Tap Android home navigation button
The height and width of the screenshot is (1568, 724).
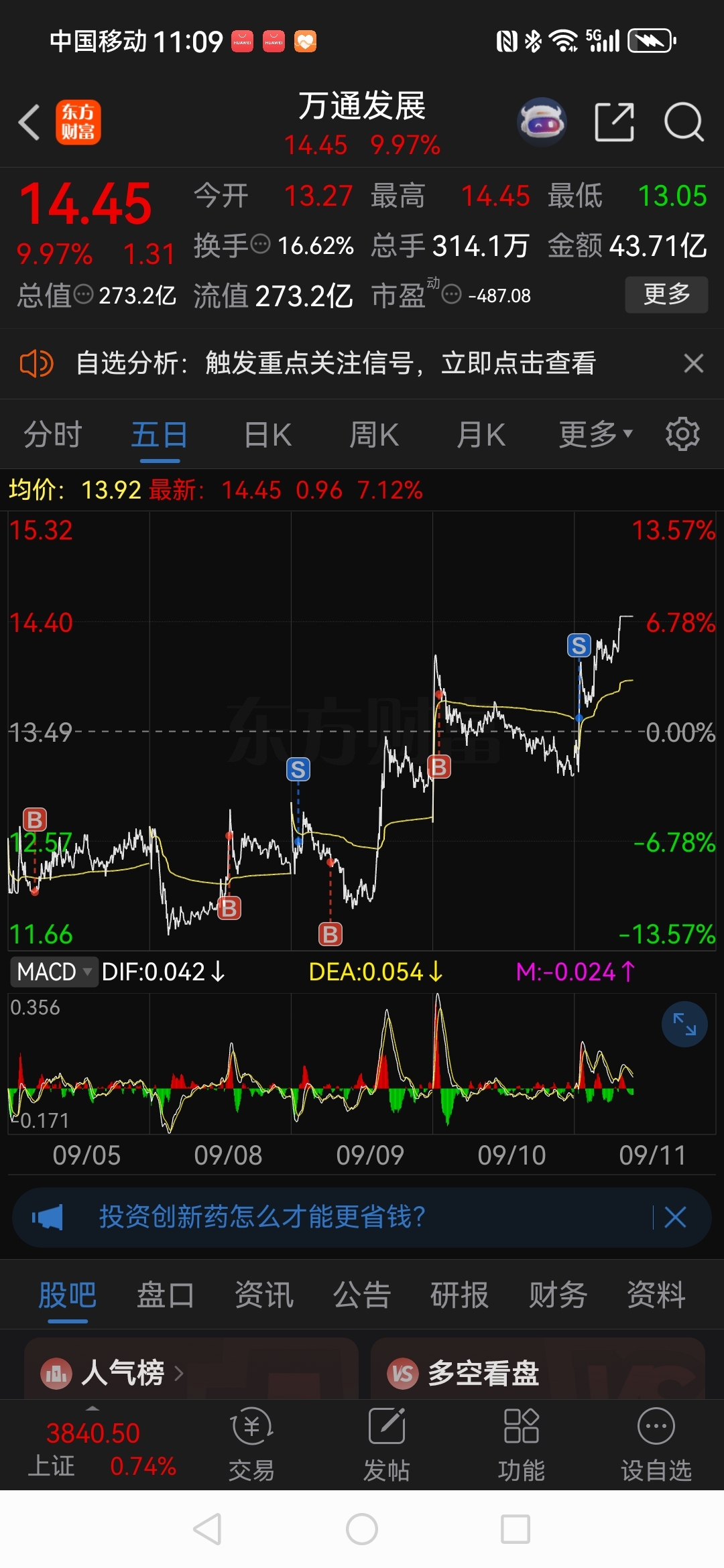(362, 1530)
